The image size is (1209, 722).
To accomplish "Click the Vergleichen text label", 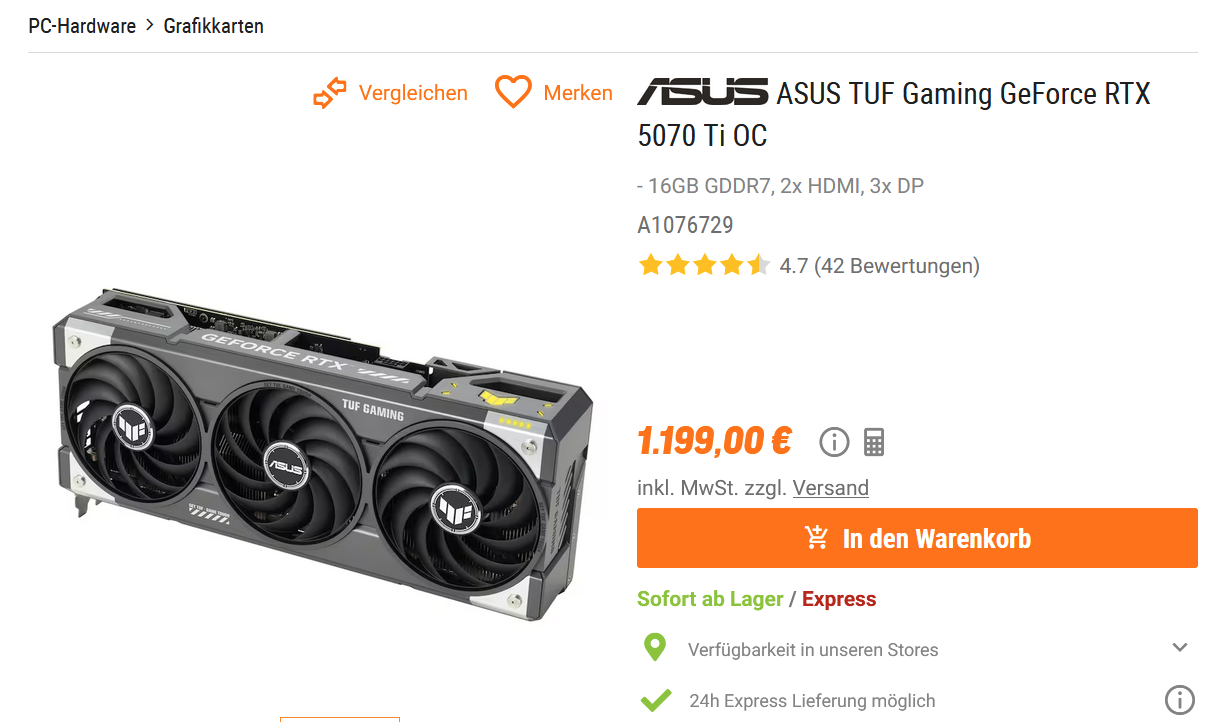I will tap(413, 93).
